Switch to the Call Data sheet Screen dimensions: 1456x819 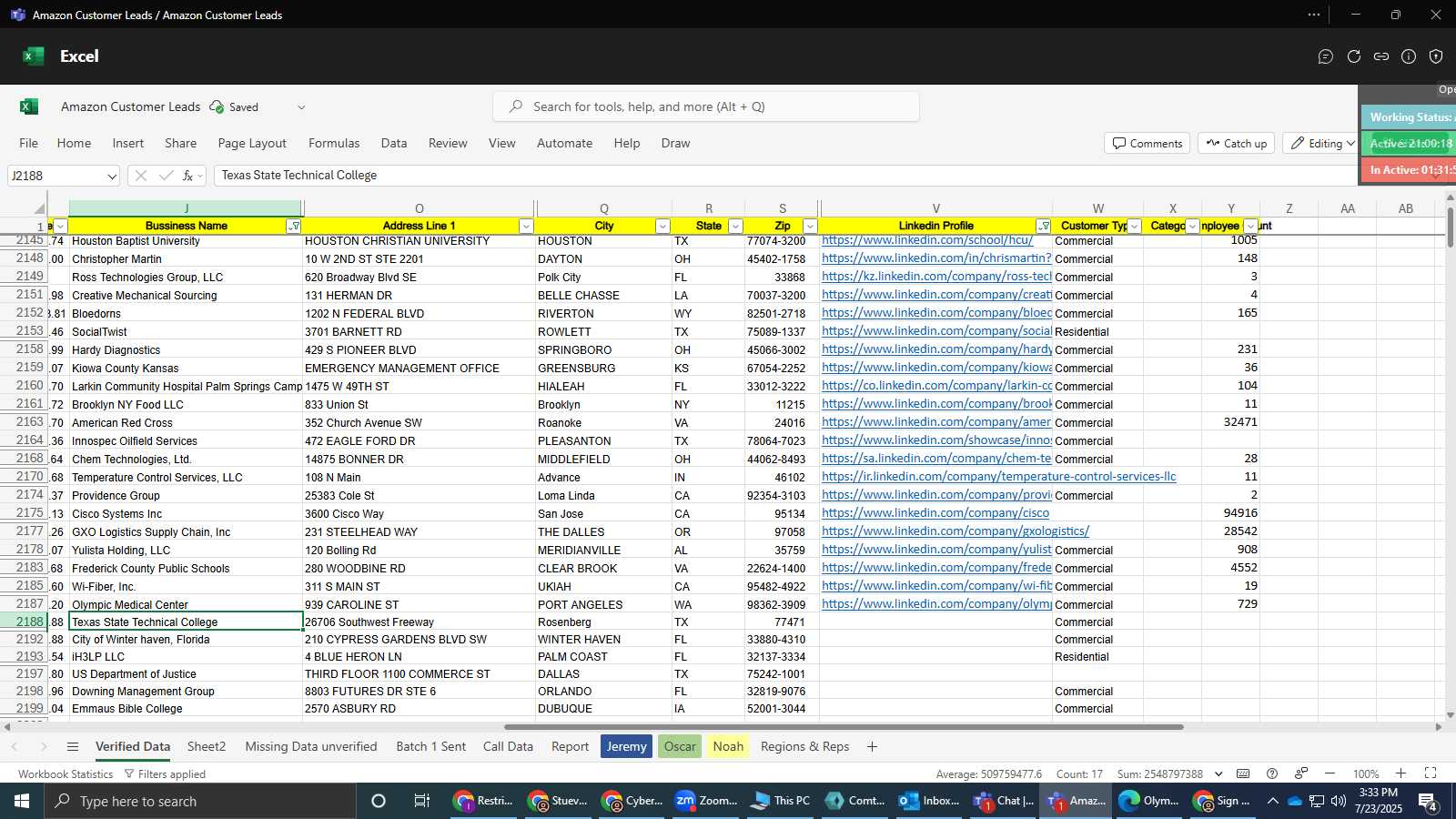click(x=508, y=746)
